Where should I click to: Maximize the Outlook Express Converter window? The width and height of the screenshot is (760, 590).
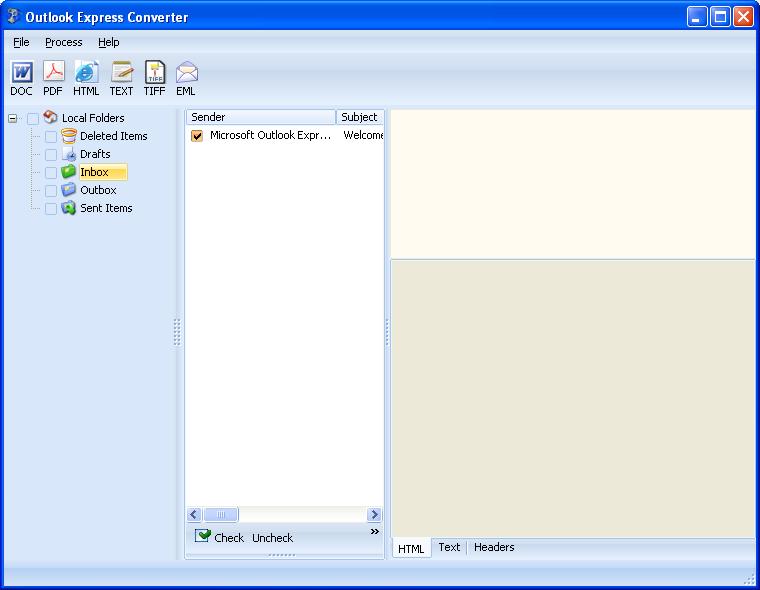[x=720, y=17]
